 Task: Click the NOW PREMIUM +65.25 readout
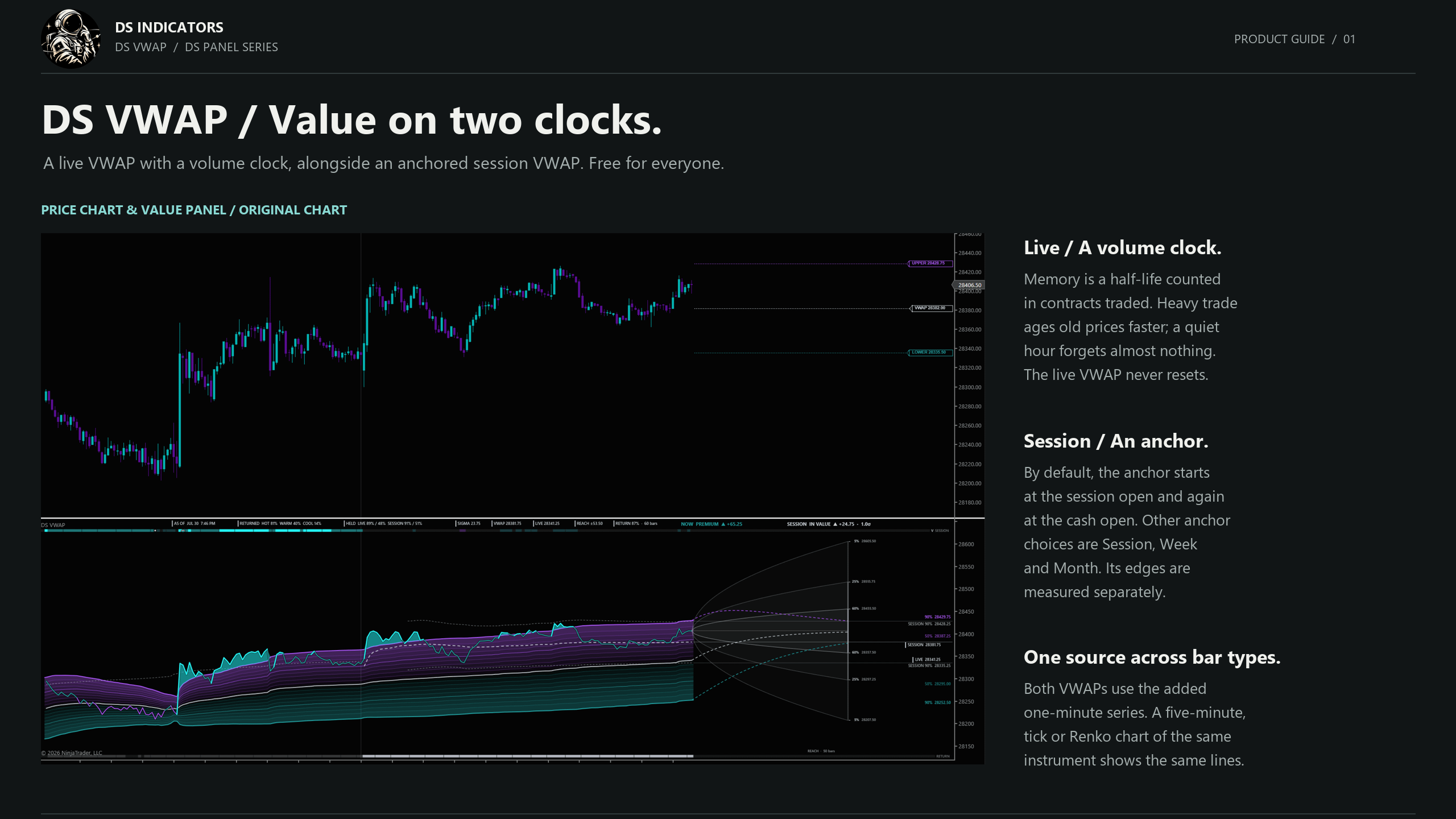(711, 524)
